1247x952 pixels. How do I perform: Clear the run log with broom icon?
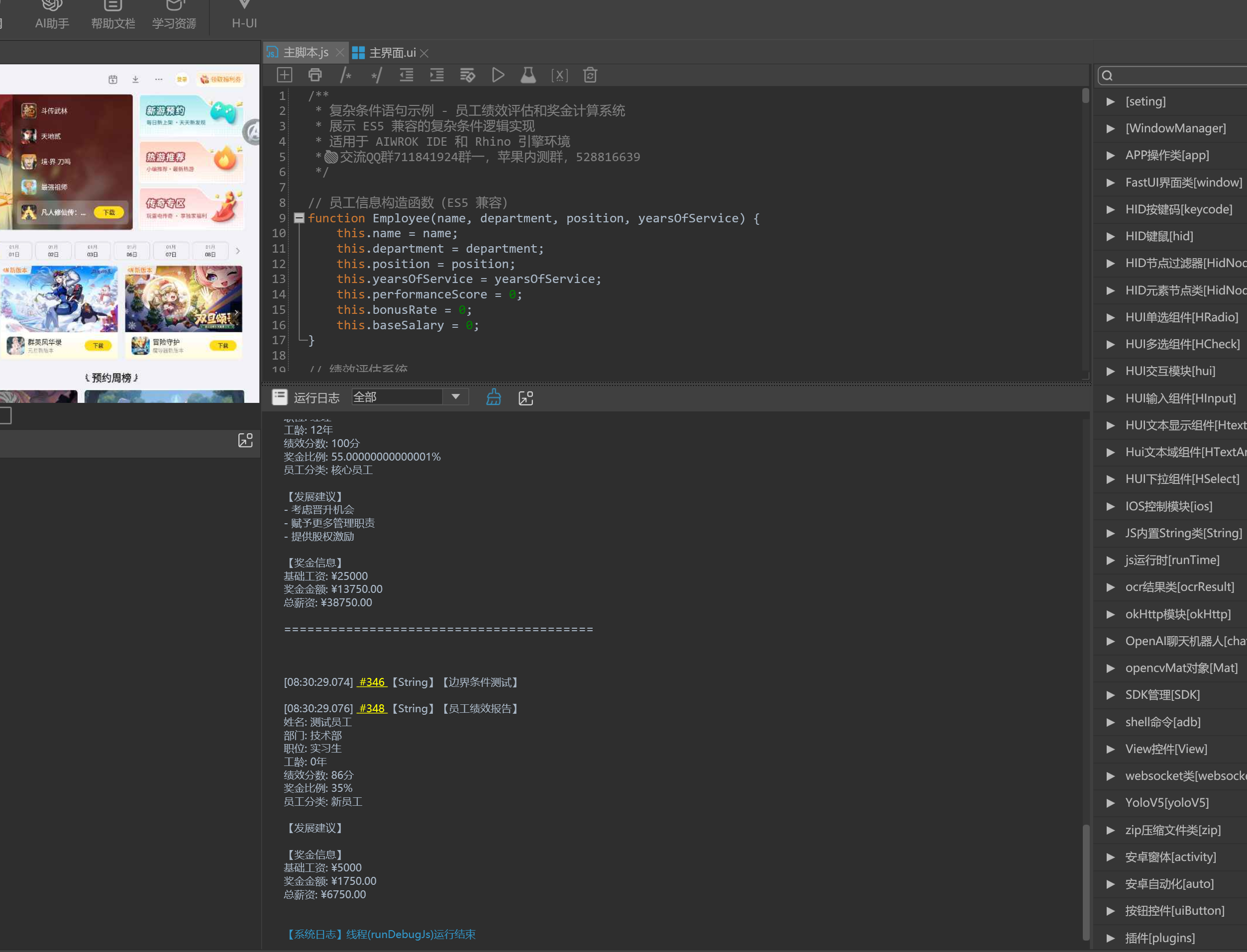(494, 397)
